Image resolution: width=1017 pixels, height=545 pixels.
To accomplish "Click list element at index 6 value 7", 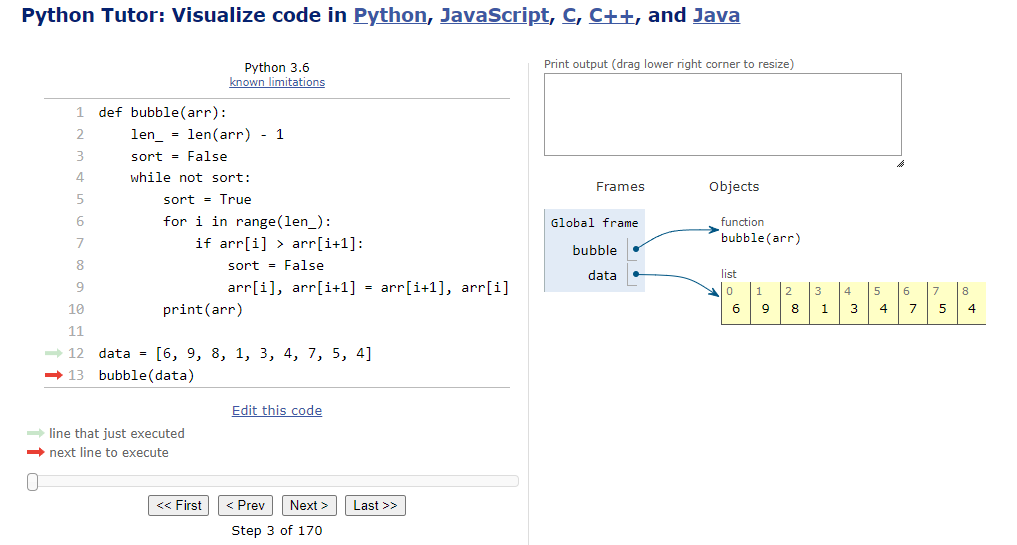I will [913, 303].
